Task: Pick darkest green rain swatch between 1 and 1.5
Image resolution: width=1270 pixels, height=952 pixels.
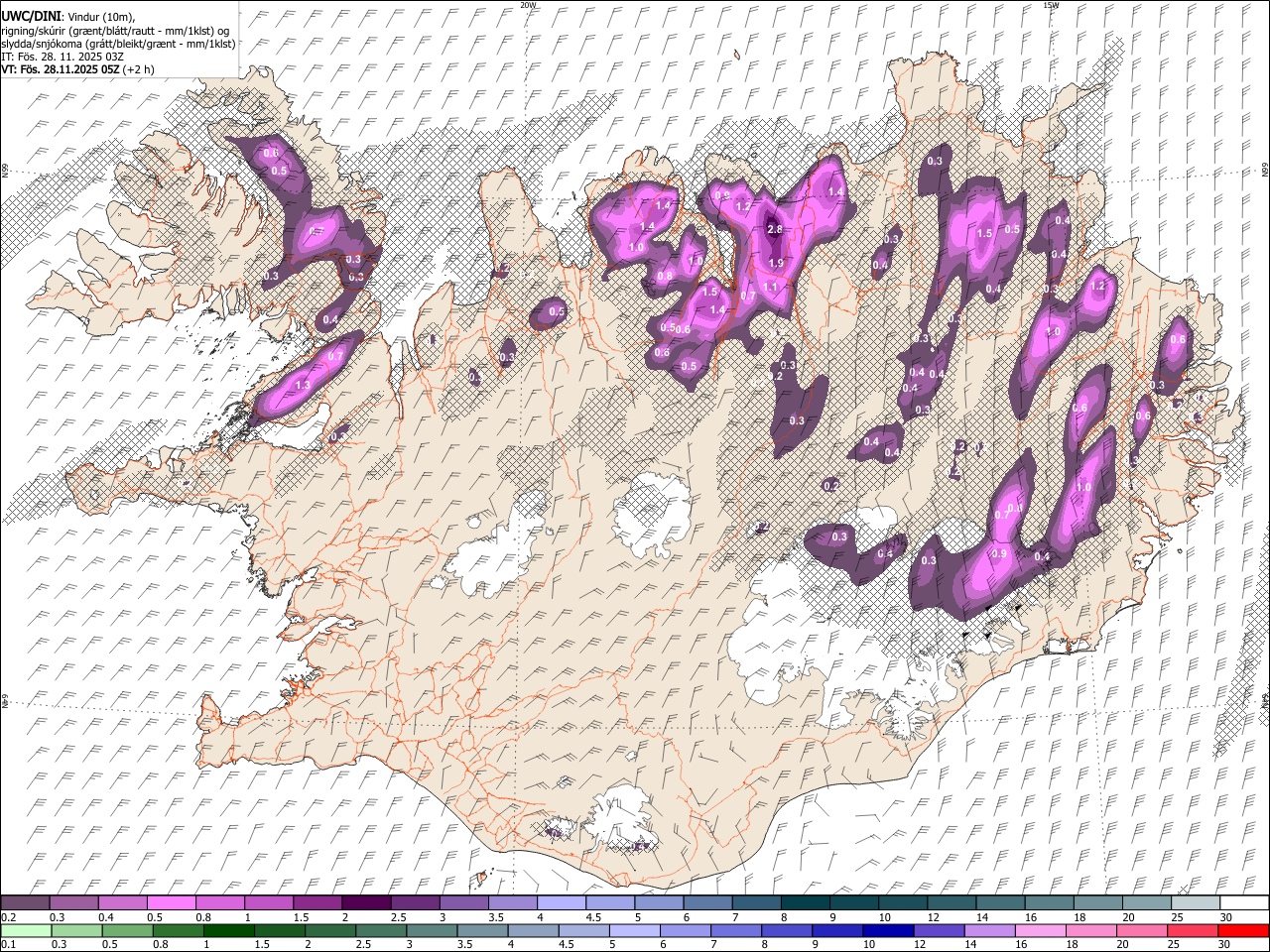Action: [x=228, y=930]
